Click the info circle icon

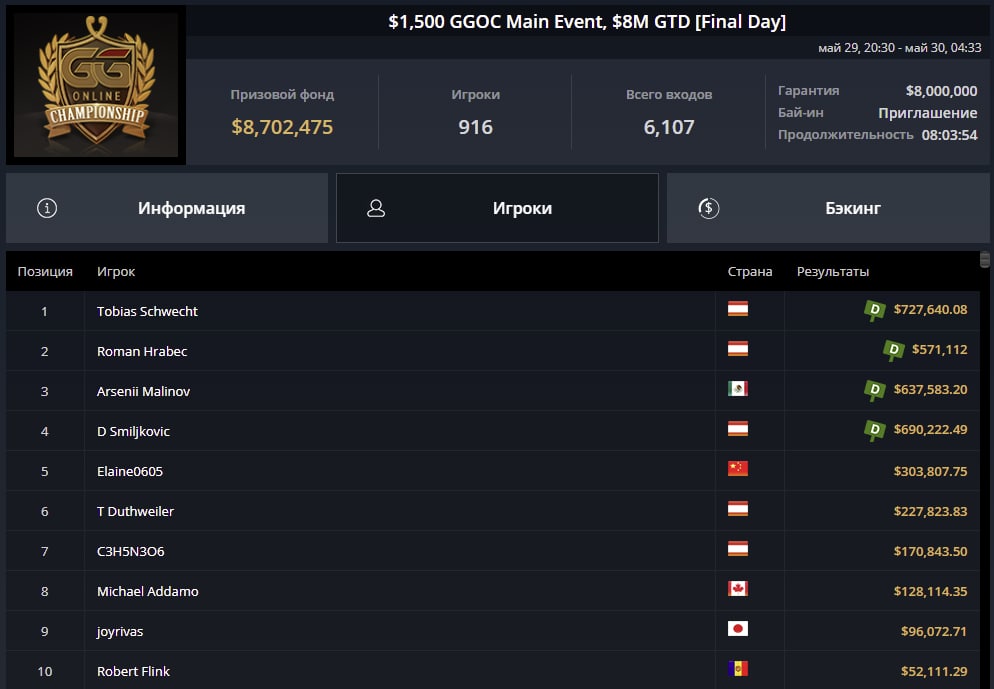47,208
